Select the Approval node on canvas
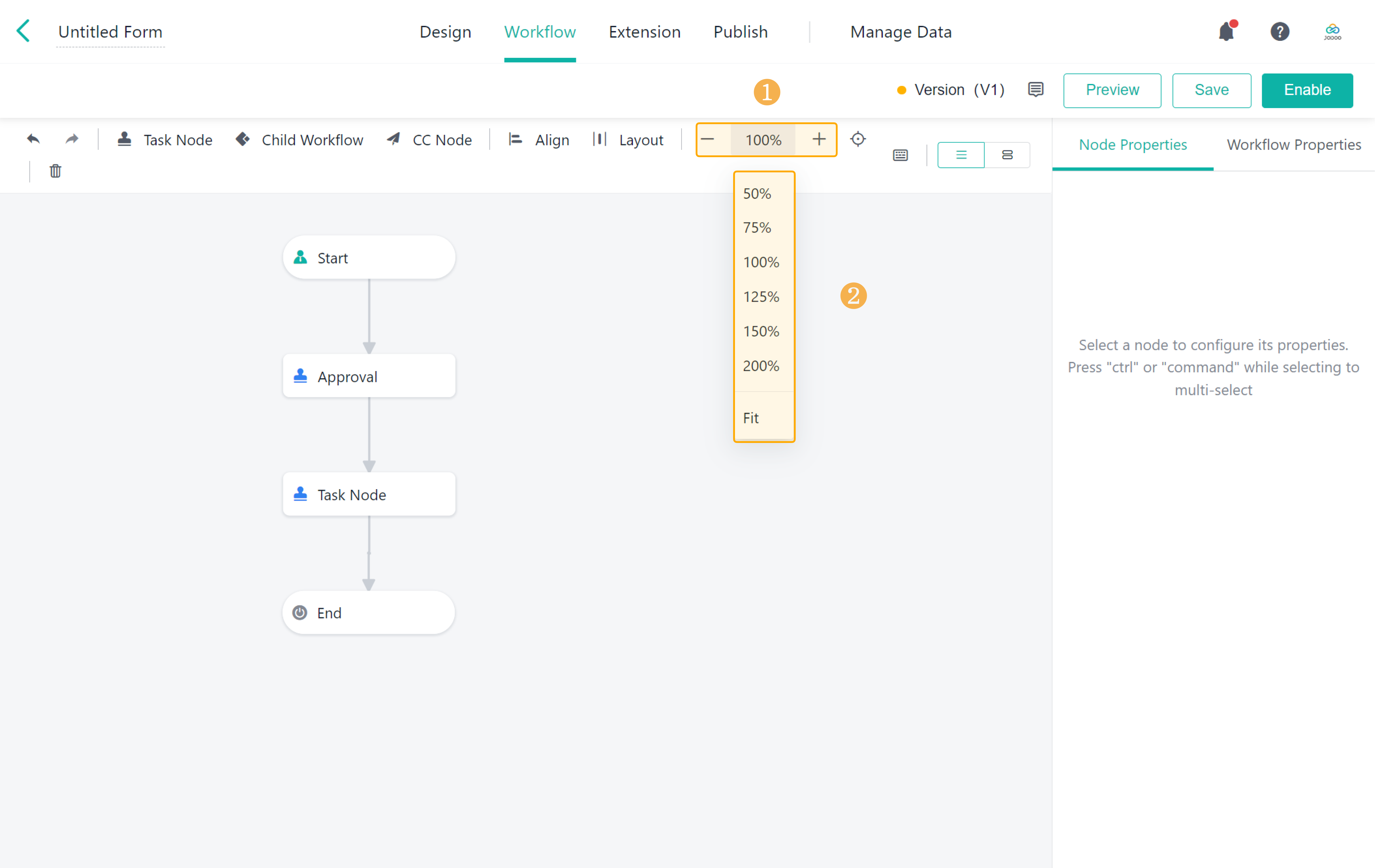This screenshot has height=868, width=1375. pyautogui.click(x=369, y=376)
